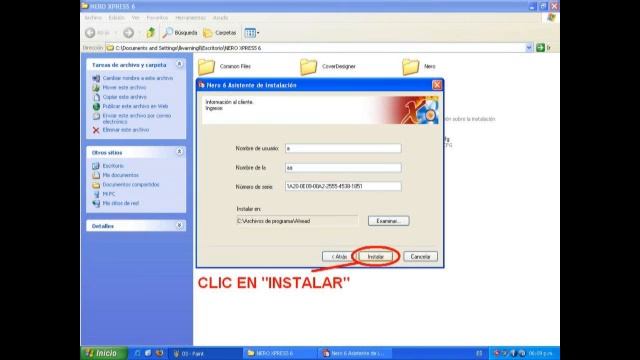Click the Cancelar button in the Nero wizard
Viewport: 640px width, 360px height.
(x=420, y=256)
